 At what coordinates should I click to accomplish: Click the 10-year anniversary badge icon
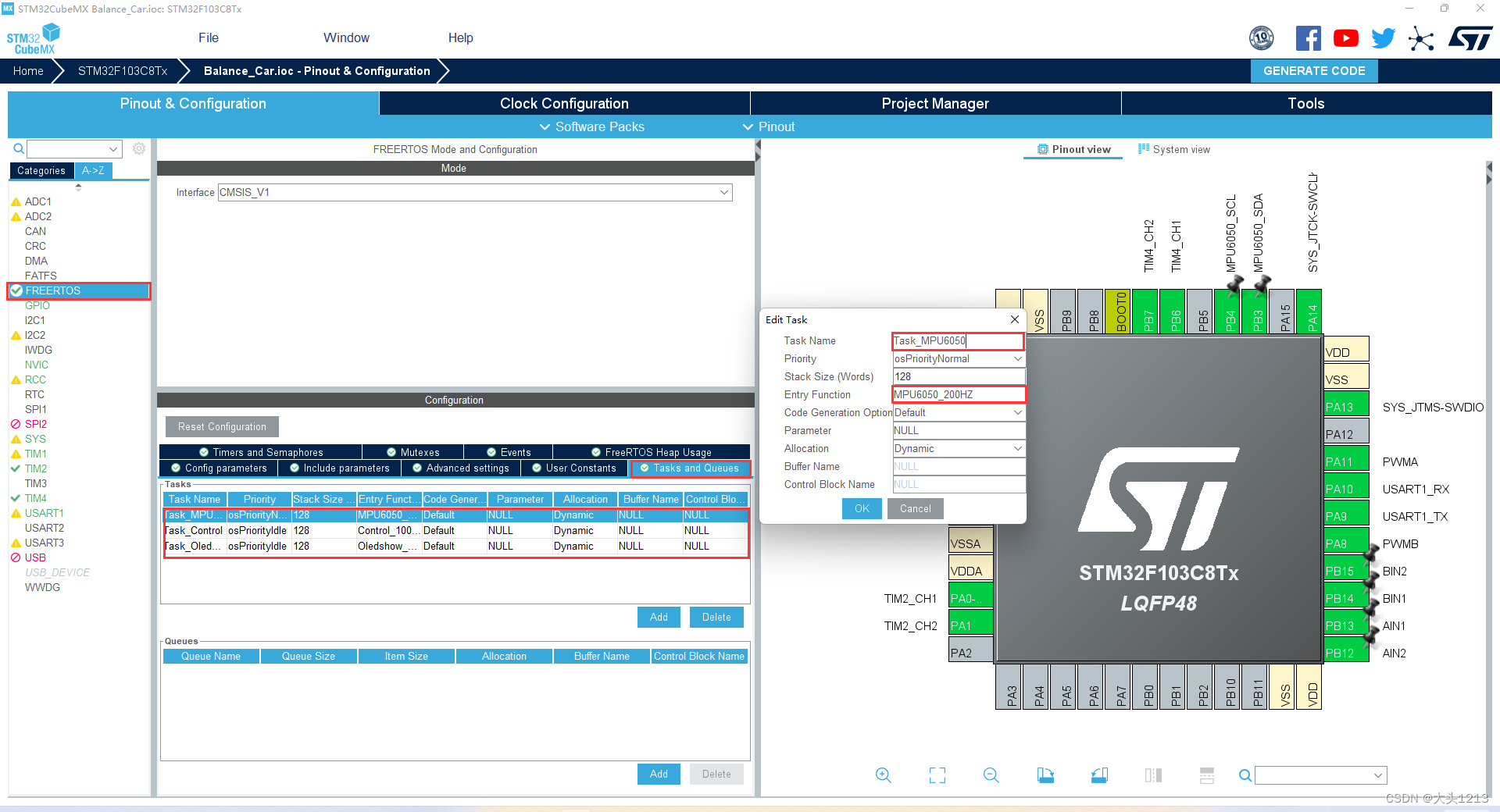tap(1262, 38)
